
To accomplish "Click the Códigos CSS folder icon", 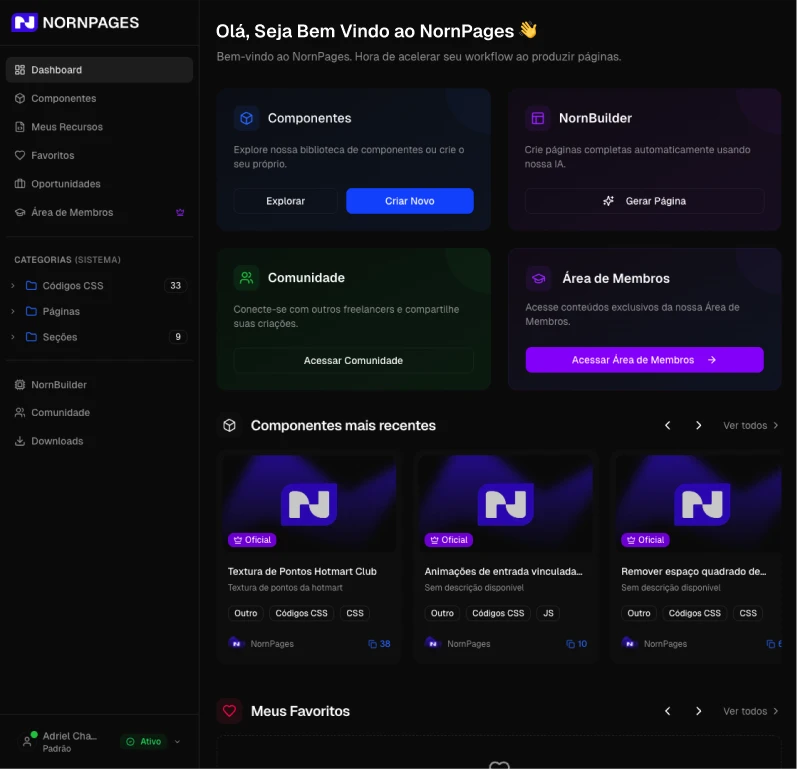I will (x=31, y=285).
